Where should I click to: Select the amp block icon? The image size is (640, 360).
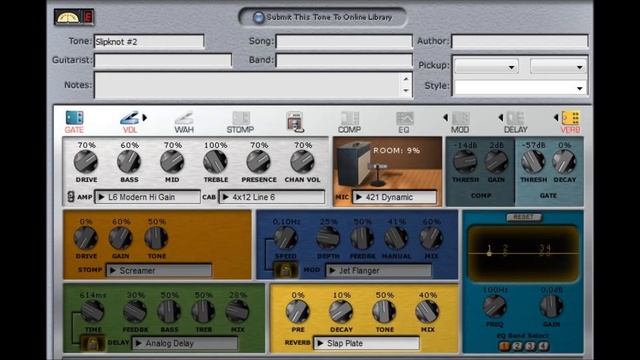tap(294, 121)
